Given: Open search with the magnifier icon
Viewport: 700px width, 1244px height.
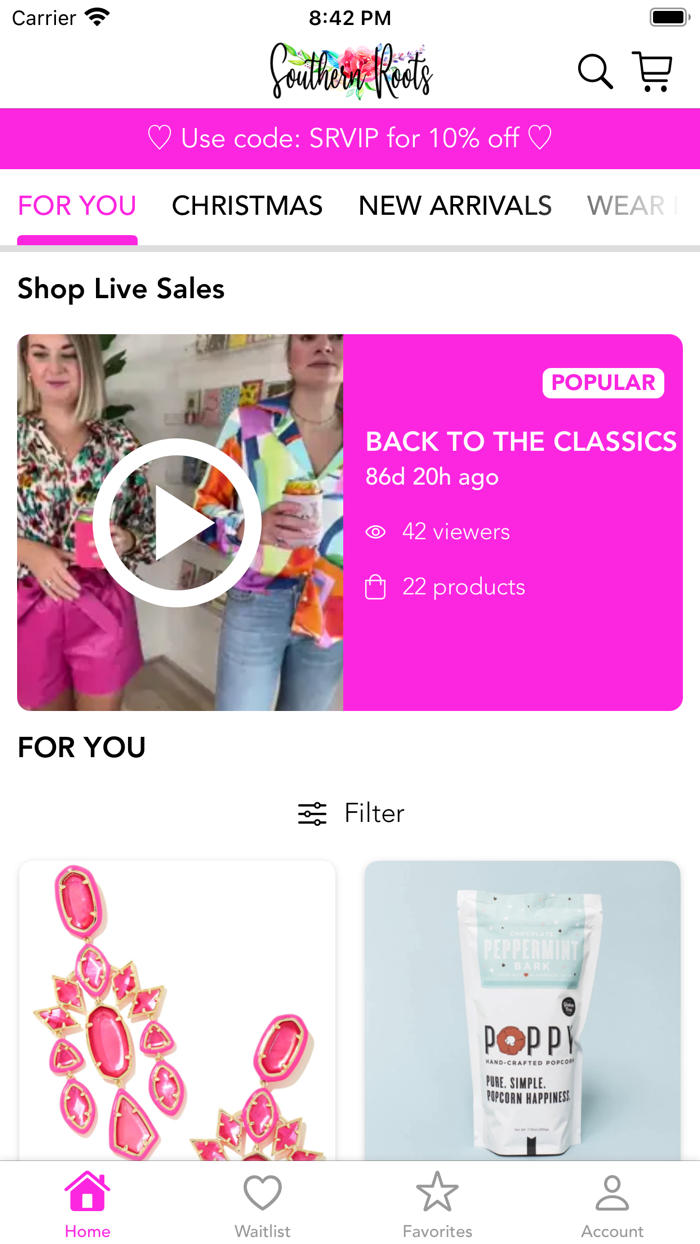Looking at the screenshot, I should click(595, 71).
